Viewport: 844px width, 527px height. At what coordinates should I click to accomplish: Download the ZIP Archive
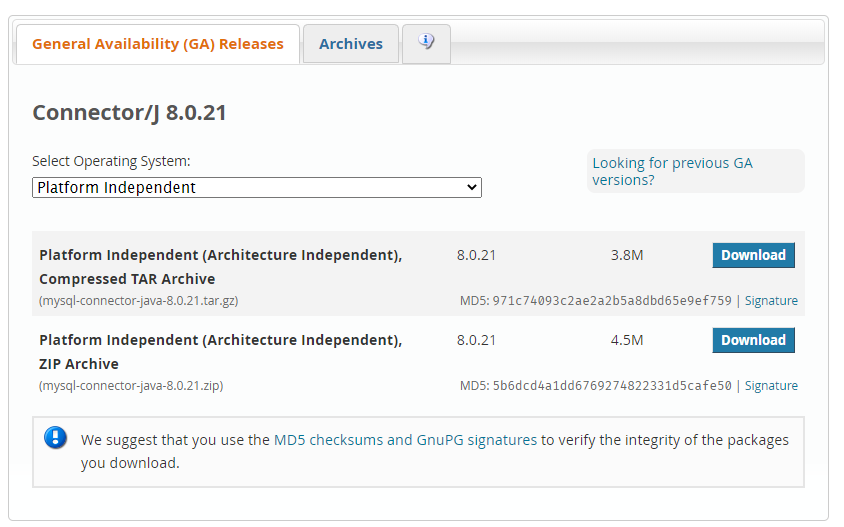(753, 340)
